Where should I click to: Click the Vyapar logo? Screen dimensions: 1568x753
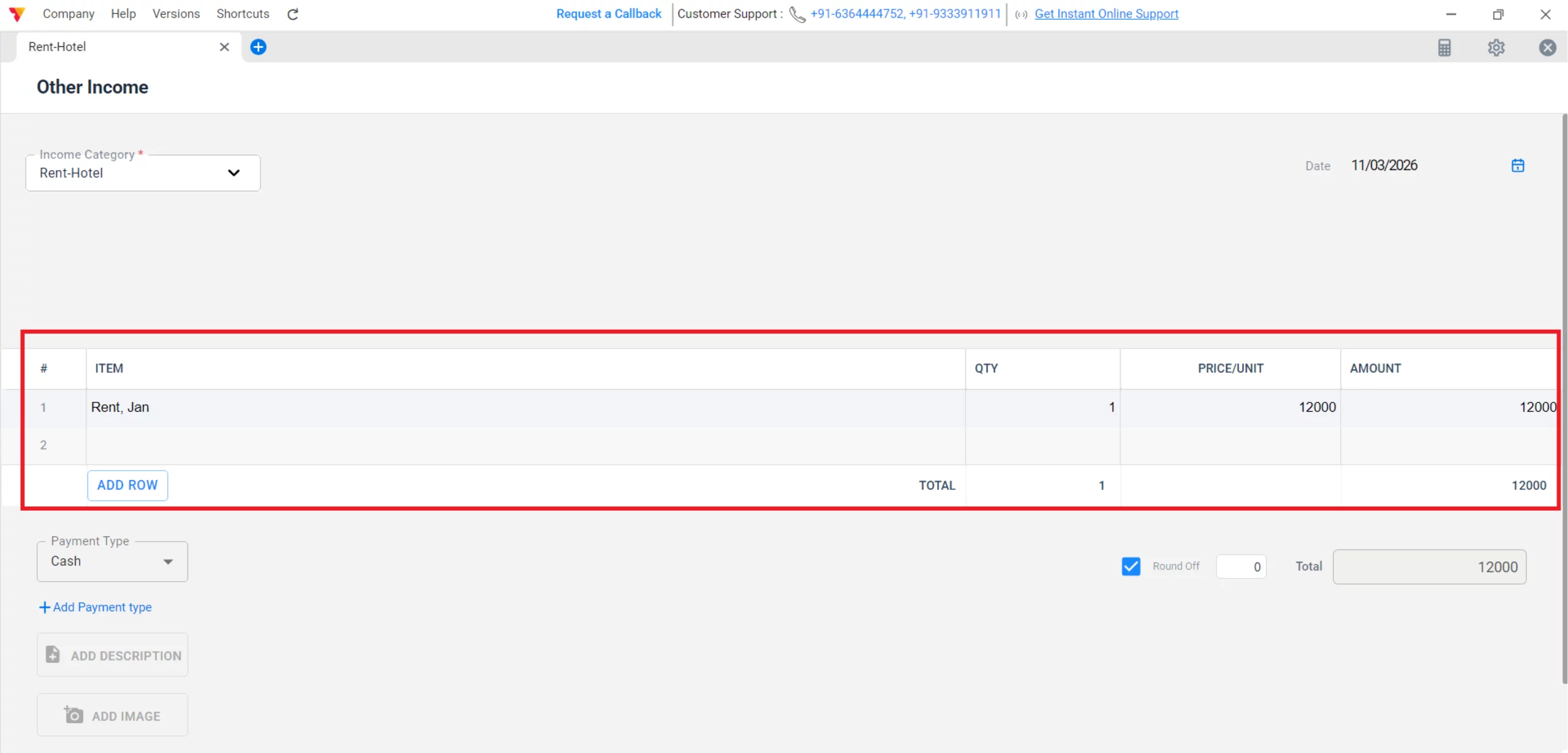pos(17,13)
